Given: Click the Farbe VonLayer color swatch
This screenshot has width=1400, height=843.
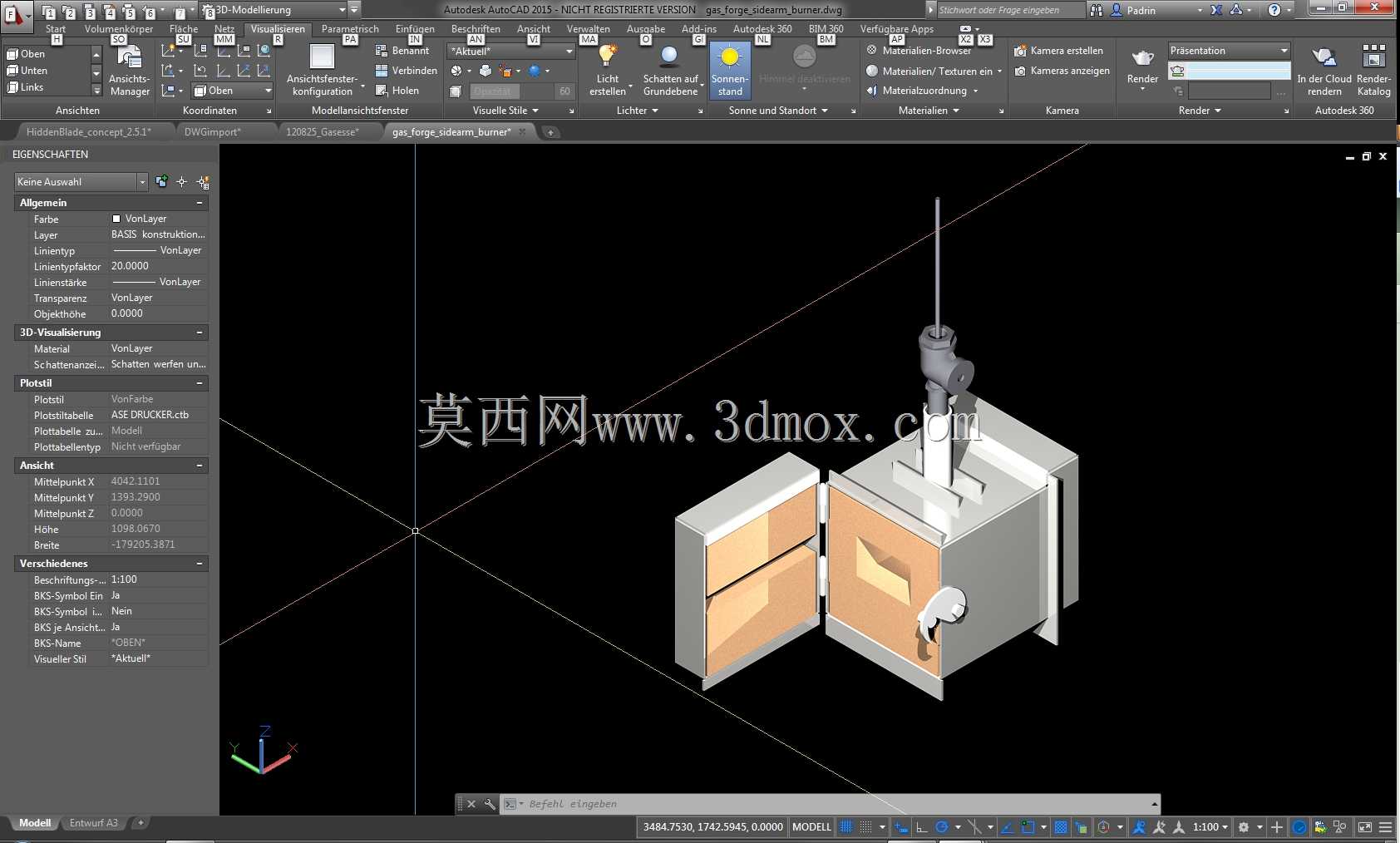Looking at the screenshot, I should click(116, 219).
